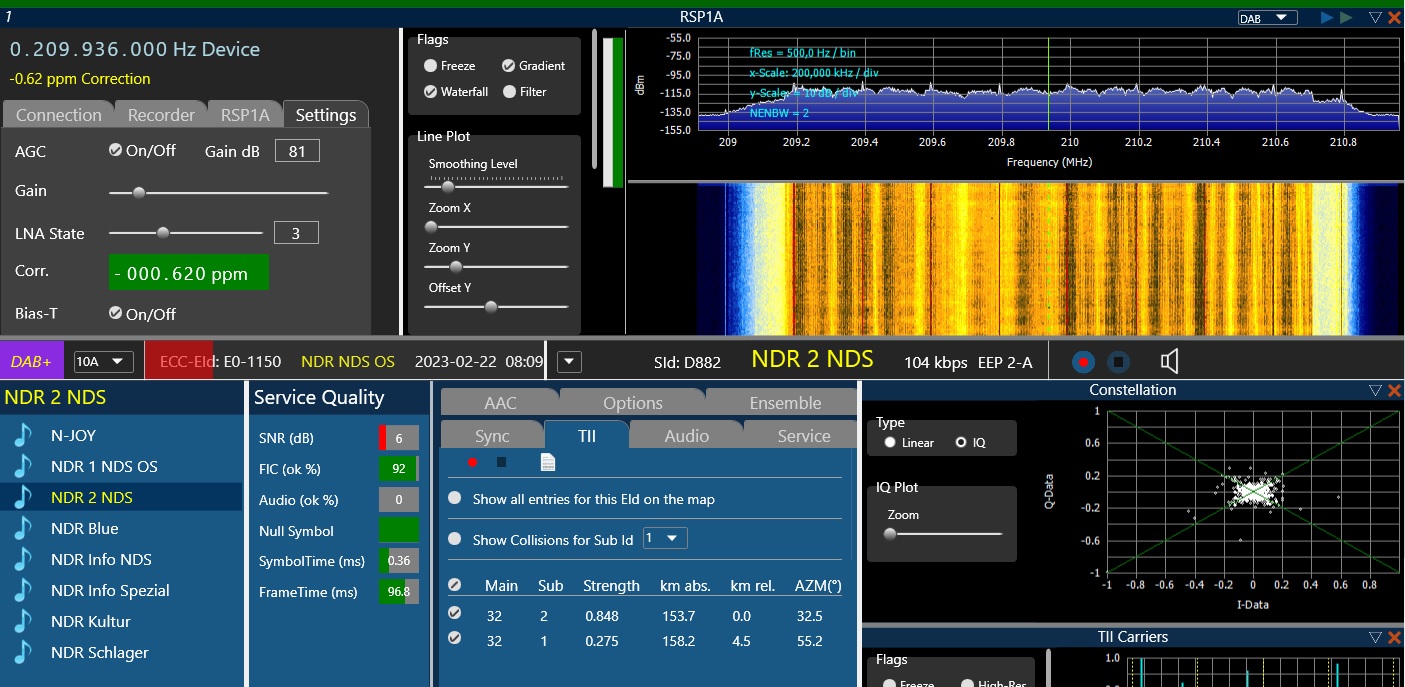This screenshot has width=1405, height=687.
Task: Start audio recording with the red record button beside EEP 2-A
Action: (x=1082, y=361)
